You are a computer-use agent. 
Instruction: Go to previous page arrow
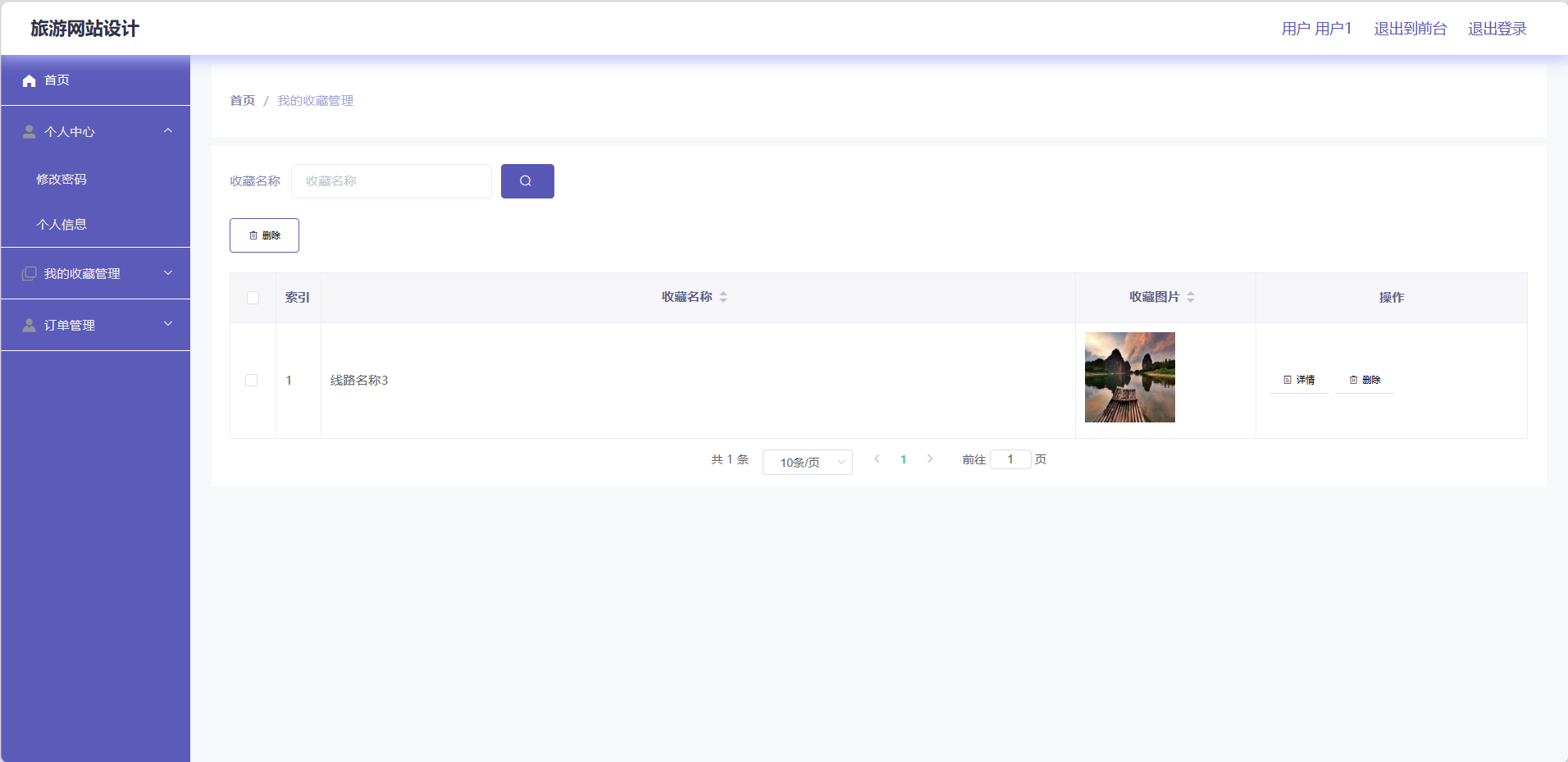tap(877, 459)
